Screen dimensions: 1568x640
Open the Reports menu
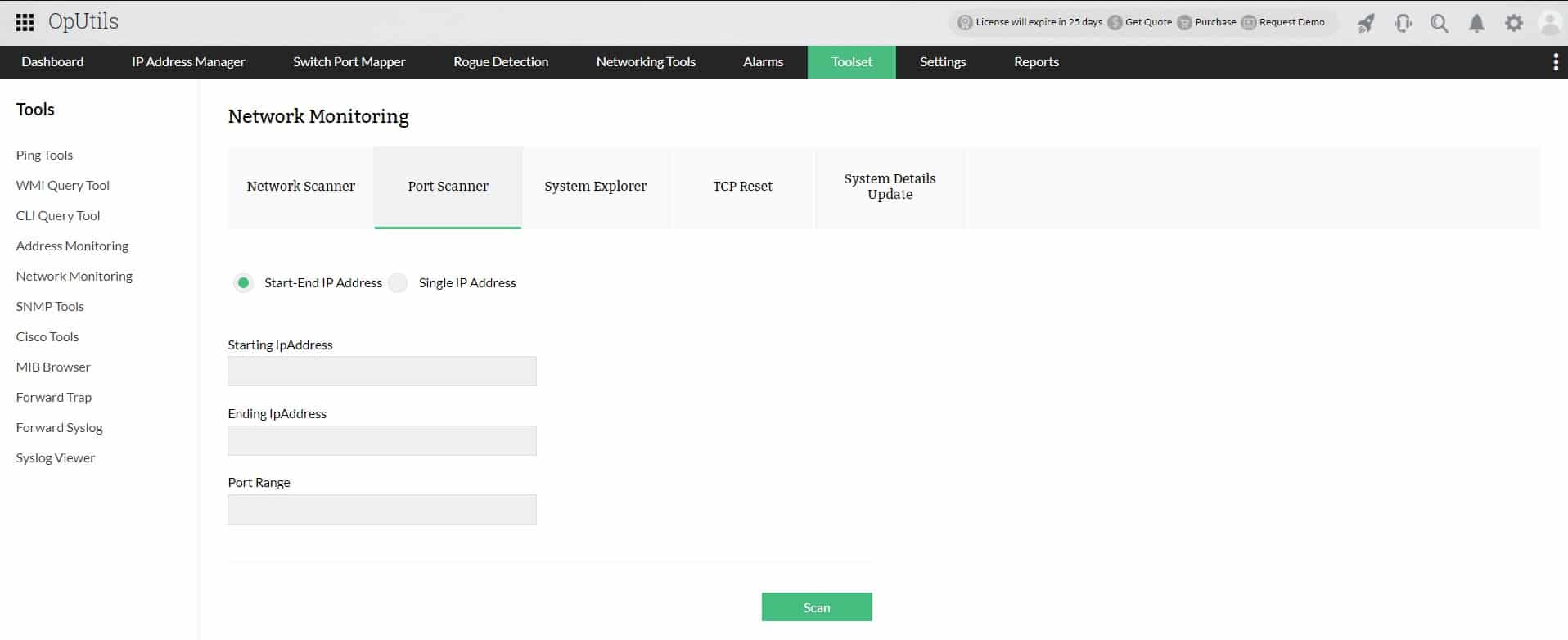pyautogui.click(x=1036, y=62)
